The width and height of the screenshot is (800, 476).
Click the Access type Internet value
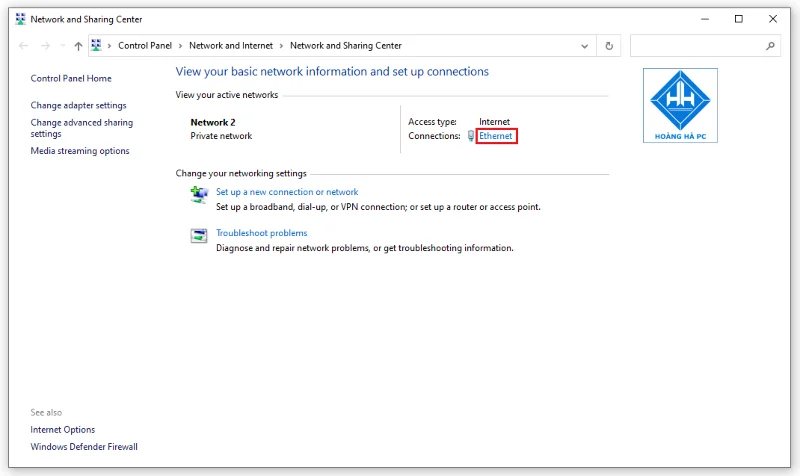click(494, 121)
